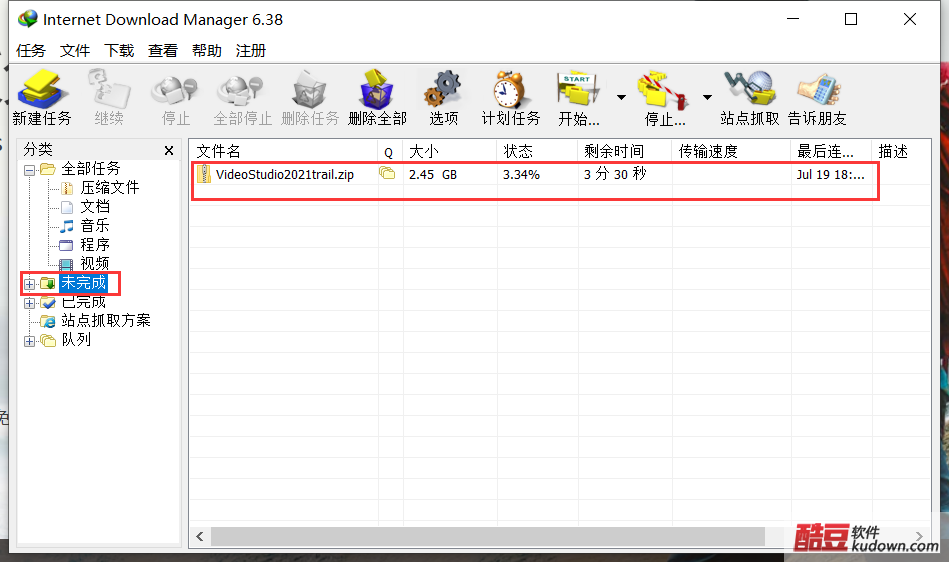This screenshot has height=562, width=949.
Task: Click the 2.45 GB size cell
Action: (x=433, y=175)
